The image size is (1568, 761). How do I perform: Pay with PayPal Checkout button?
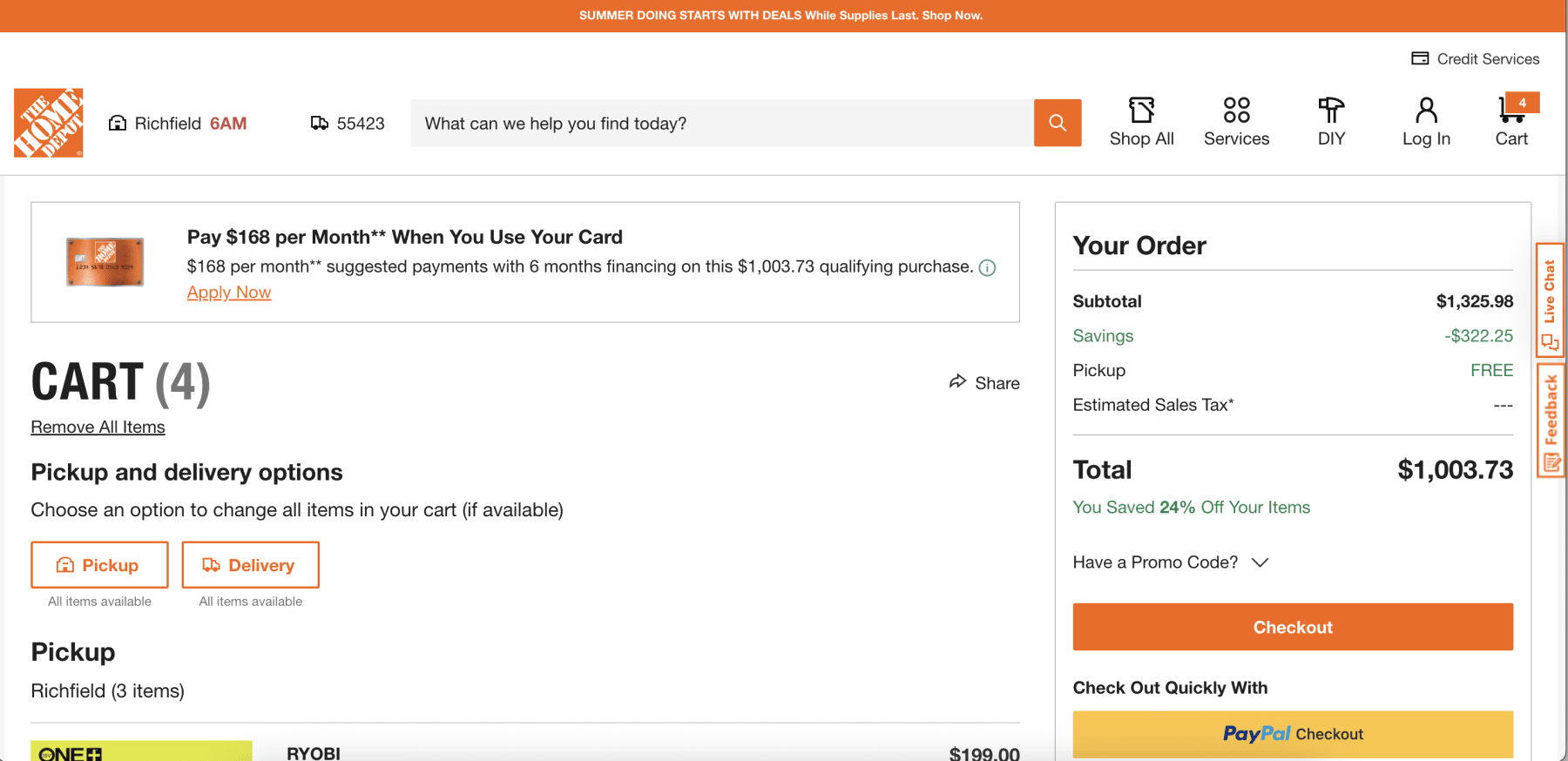(x=1293, y=734)
